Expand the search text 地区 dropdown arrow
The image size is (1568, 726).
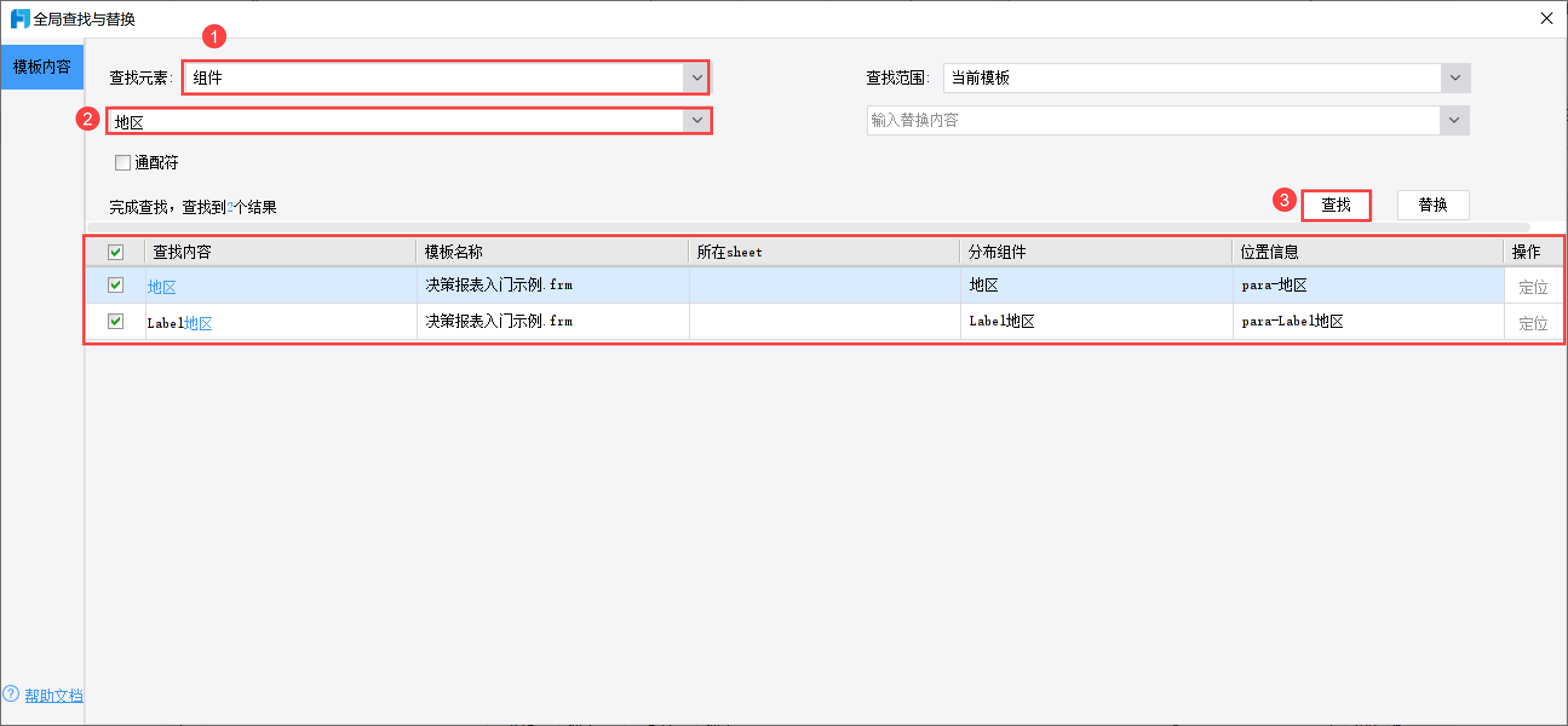697,120
